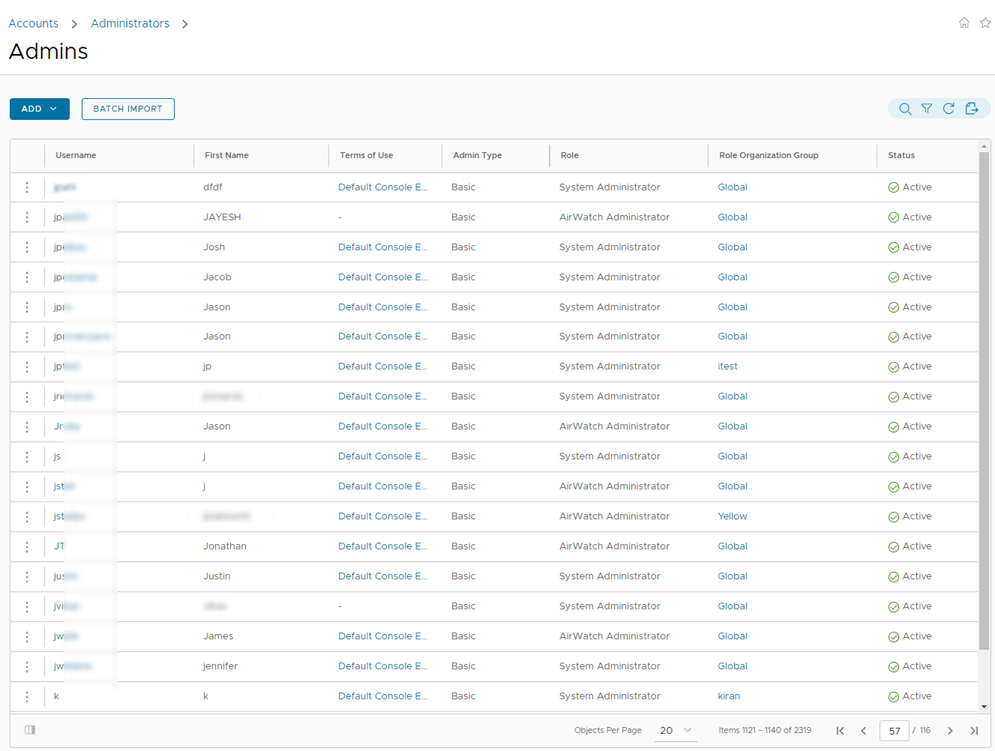Sort by Status column header
The height and width of the screenshot is (751, 995).
[x=901, y=155]
